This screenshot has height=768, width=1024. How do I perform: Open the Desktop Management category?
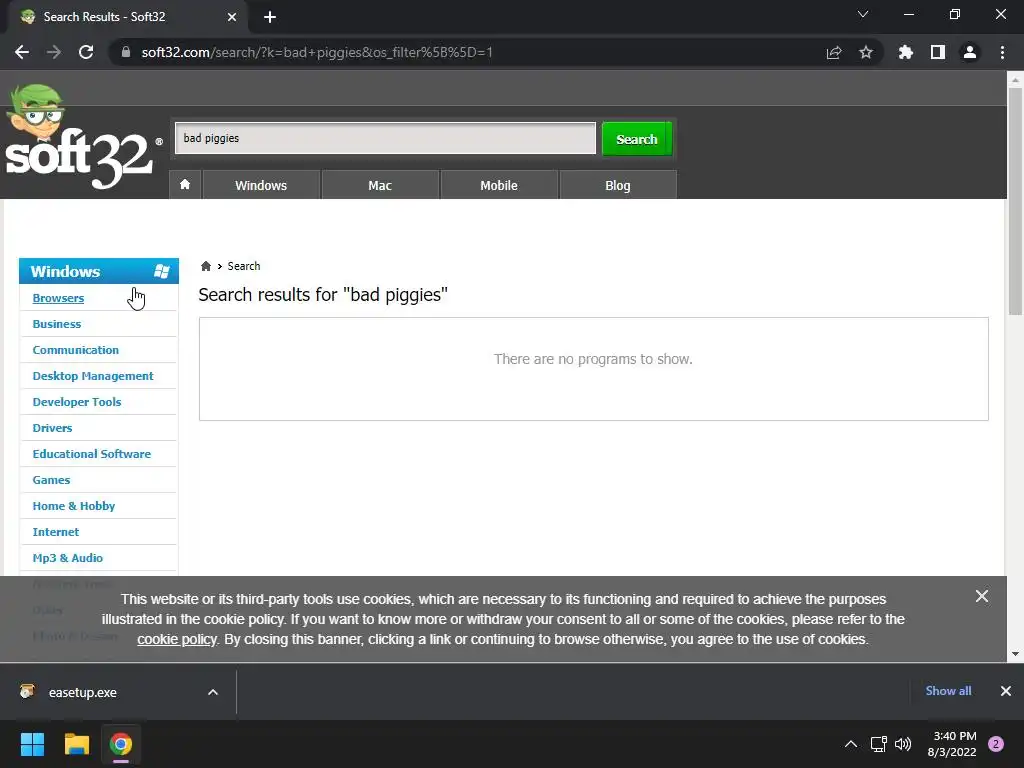point(93,376)
